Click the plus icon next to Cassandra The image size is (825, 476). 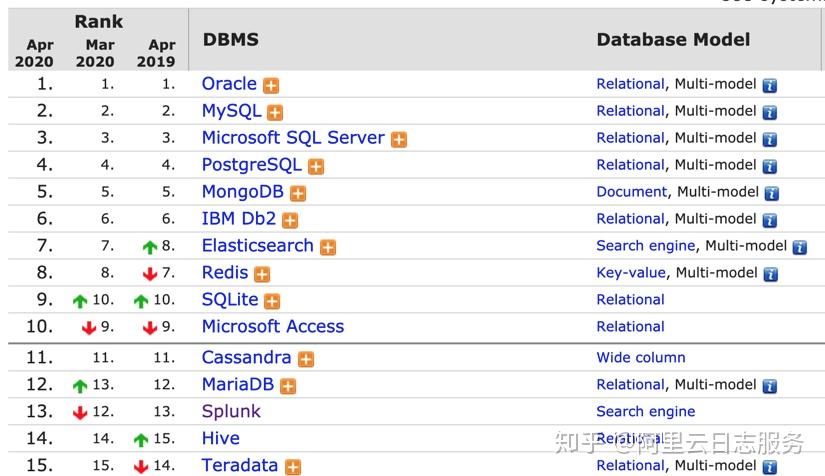tap(306, 359)
